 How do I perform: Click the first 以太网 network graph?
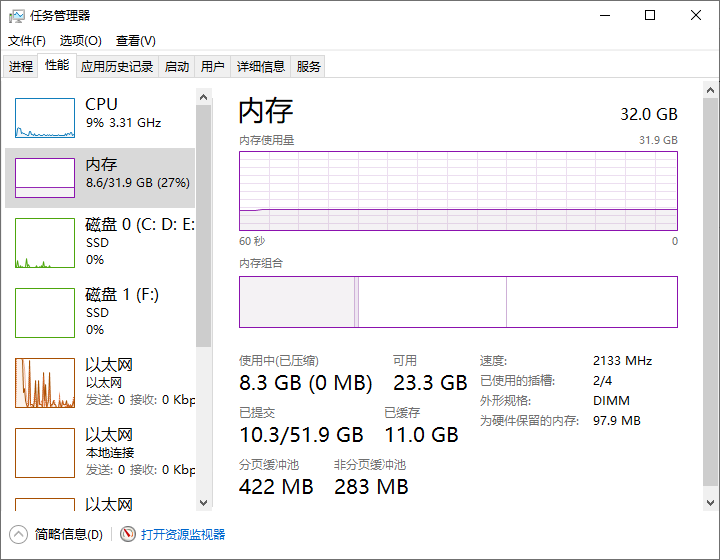click(x=45, y=383)
